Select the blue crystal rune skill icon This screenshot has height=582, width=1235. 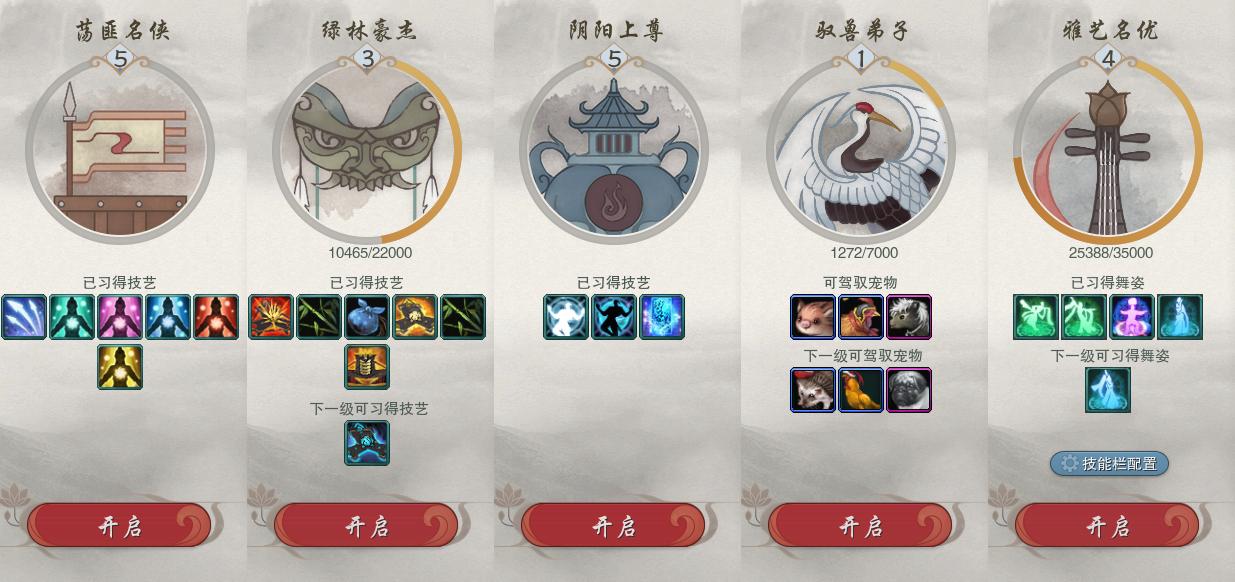pyautogui.click(x=662, y=317)
